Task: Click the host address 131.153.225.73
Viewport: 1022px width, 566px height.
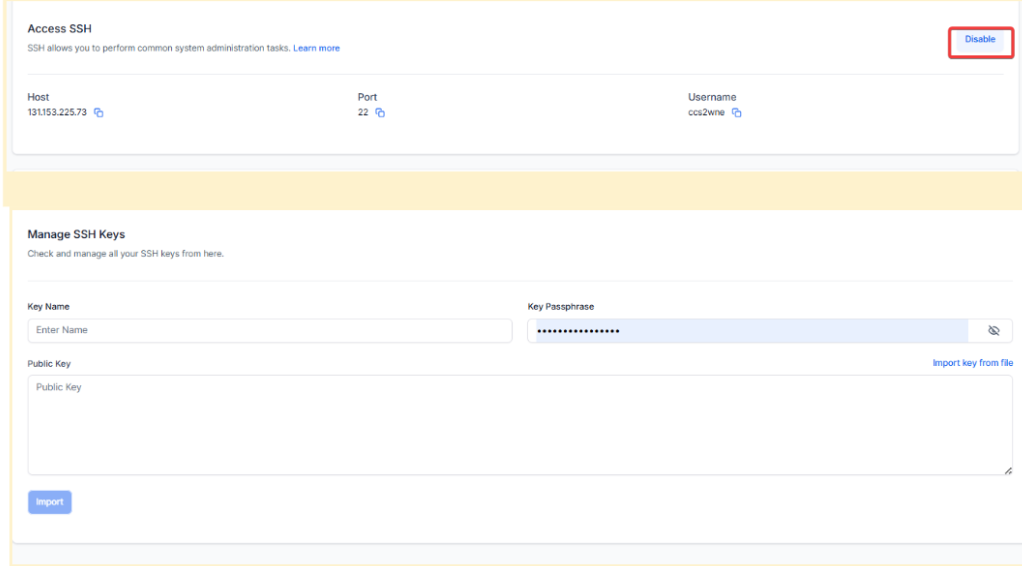Action: 57,113
